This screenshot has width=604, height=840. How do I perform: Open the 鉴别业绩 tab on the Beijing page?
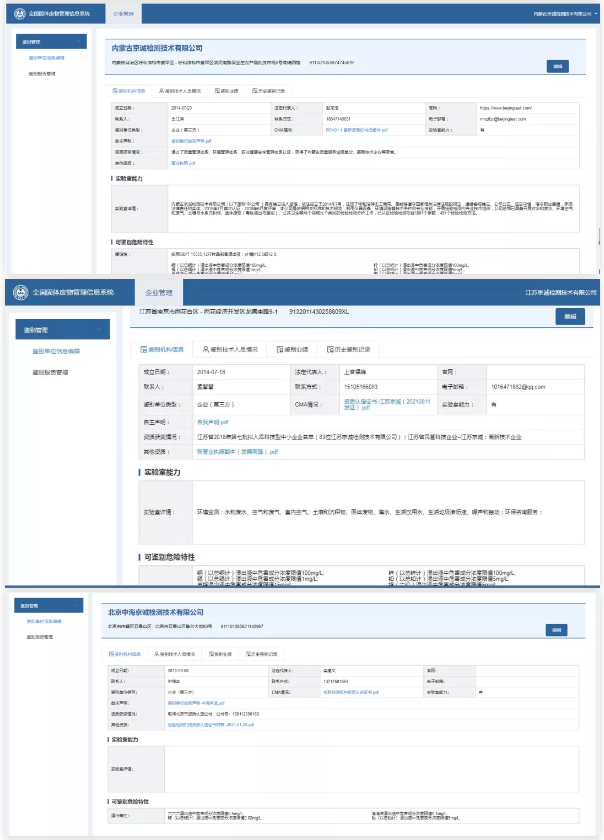(x=220, y=654)
